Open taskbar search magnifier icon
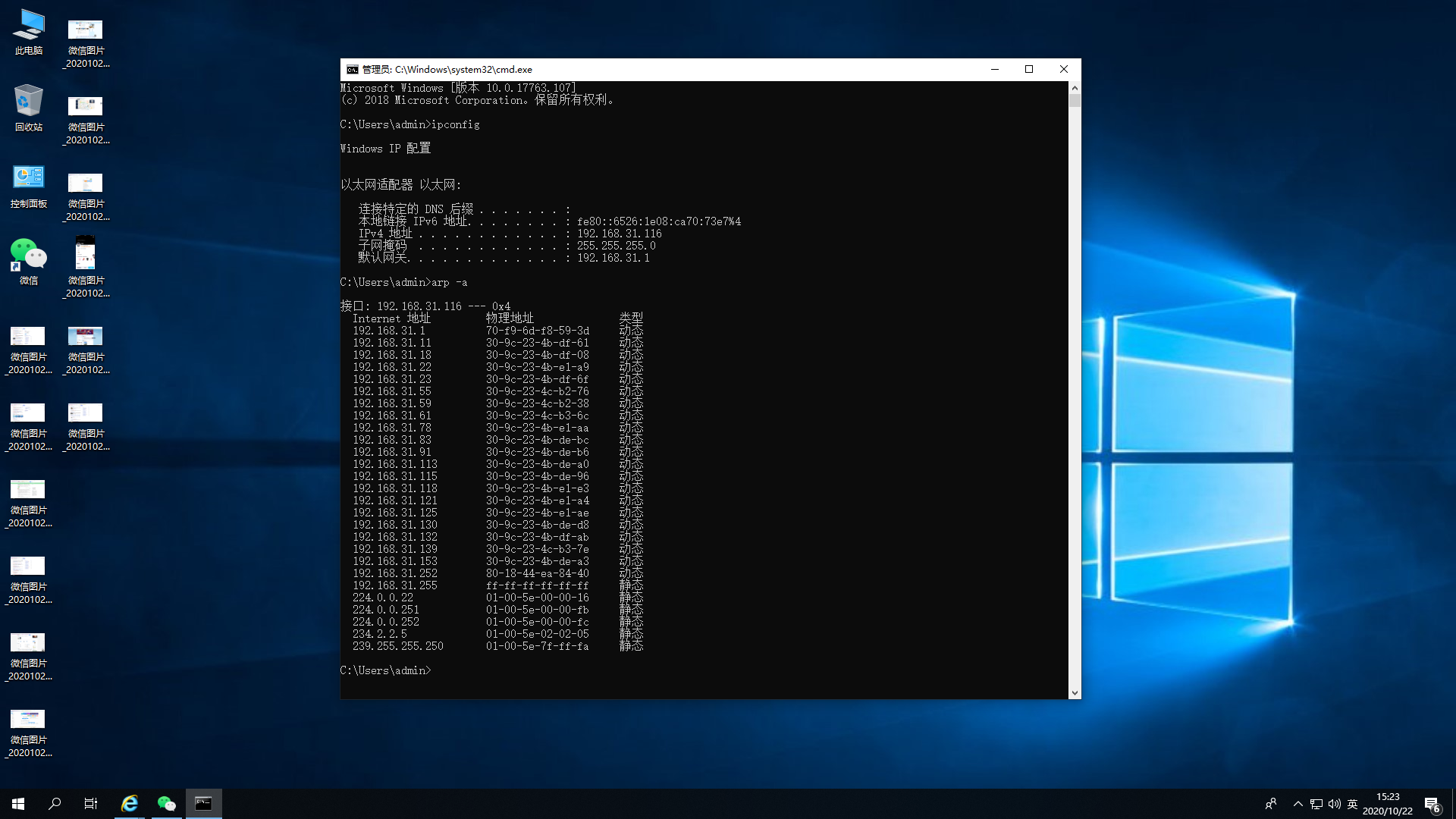This screenshot has height=819, width=1456. point(55,804)
